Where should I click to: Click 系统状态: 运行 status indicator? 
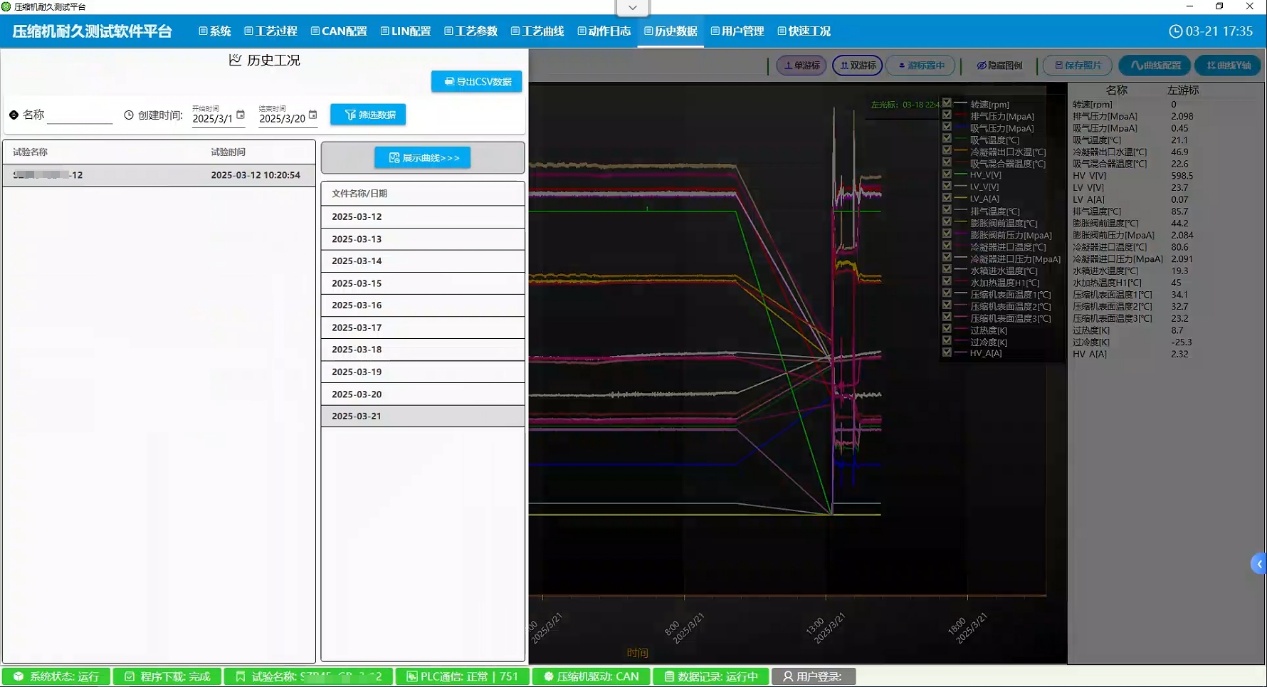(55, 677)
